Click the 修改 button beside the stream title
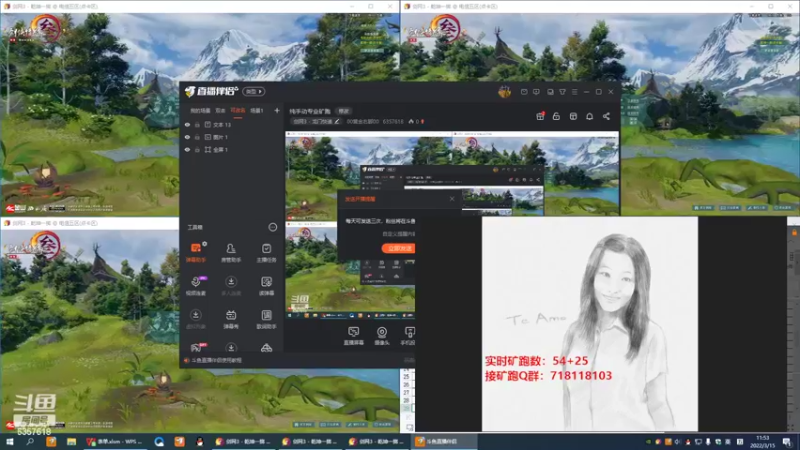This screenshot has width=800, height=450. click(x=344, y=111)
